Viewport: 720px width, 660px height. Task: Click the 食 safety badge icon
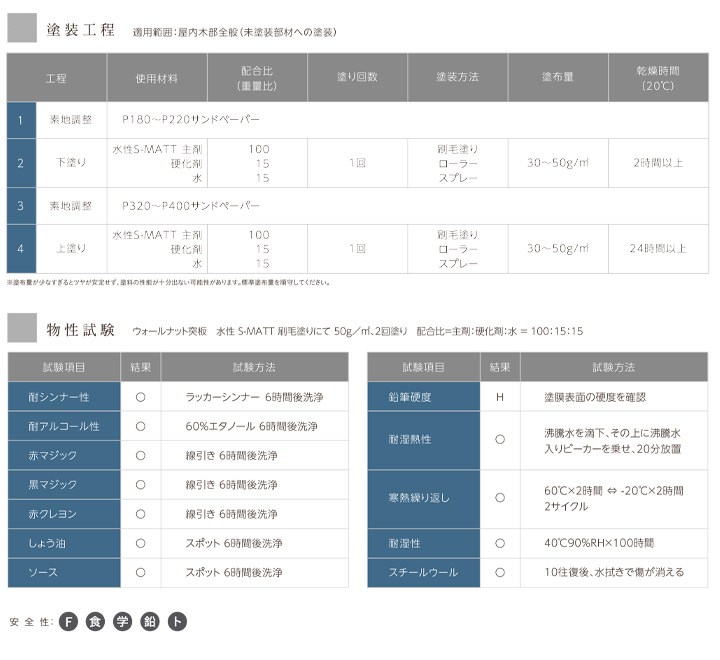95,621
